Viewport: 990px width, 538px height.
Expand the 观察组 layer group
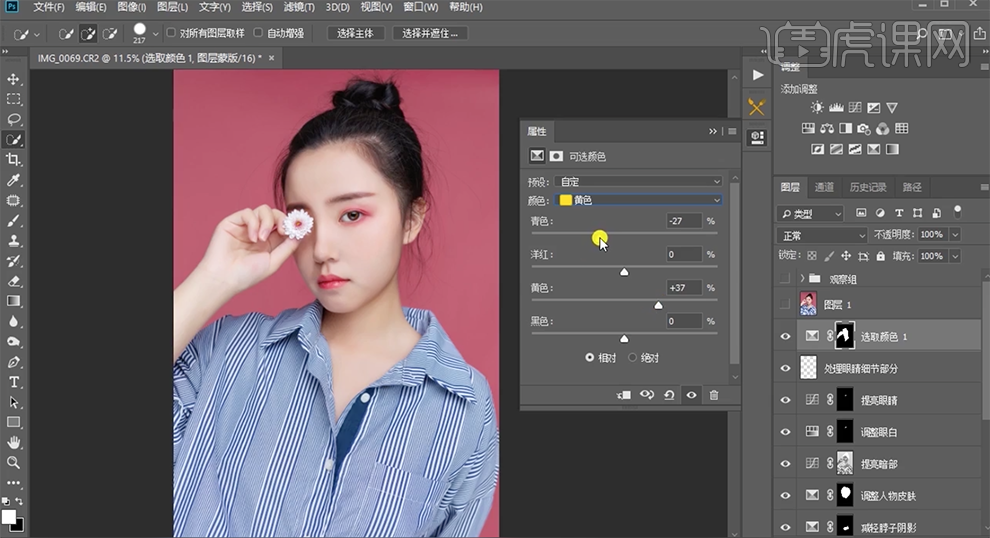click(802, 279)
